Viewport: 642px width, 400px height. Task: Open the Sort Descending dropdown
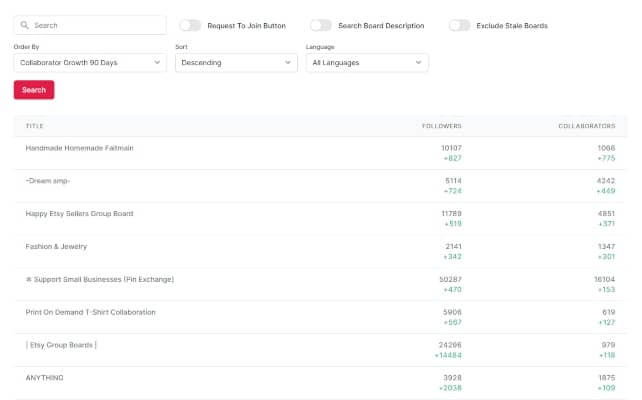[236, 63]
